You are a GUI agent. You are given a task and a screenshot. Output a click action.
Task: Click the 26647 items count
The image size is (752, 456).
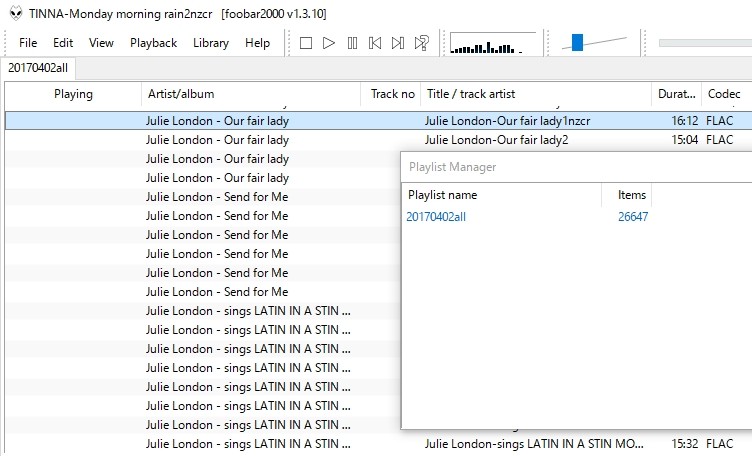point(633,217)
